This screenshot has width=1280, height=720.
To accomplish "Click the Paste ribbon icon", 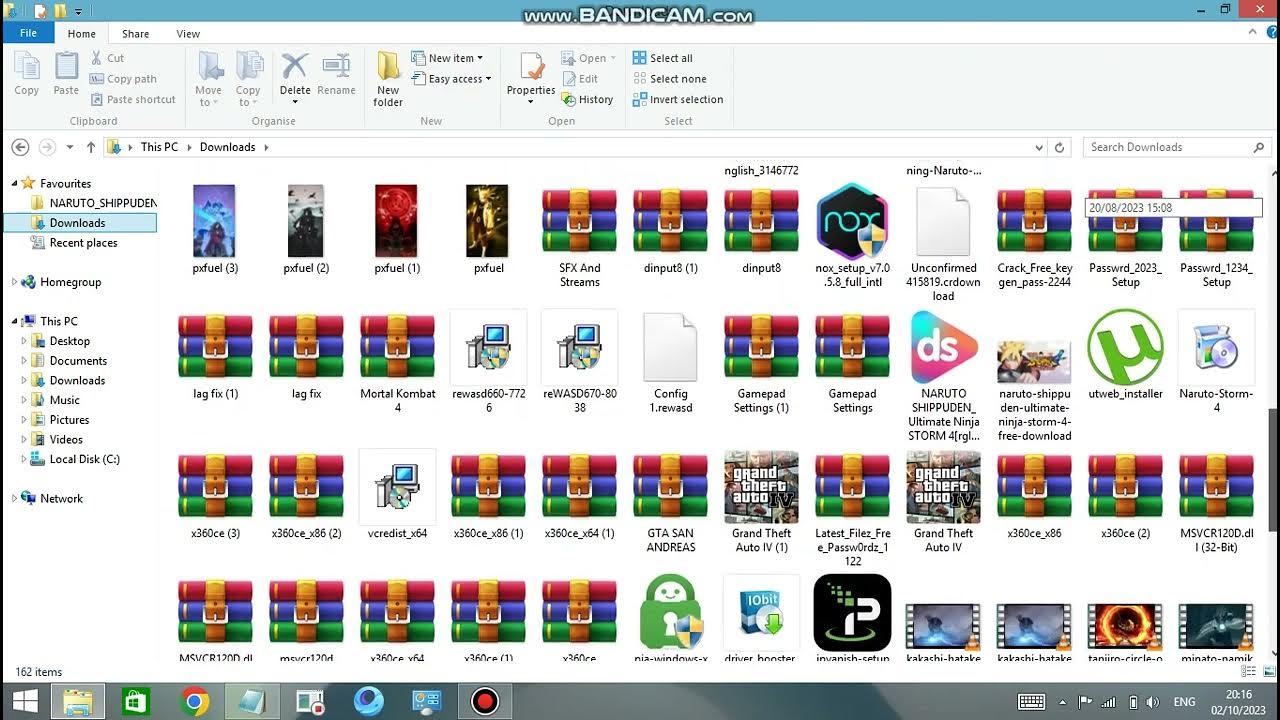I will pos(66,75).
